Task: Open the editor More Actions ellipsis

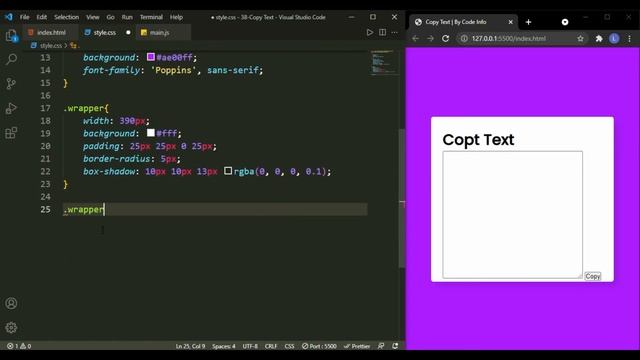Action: (x=394, y=32)
